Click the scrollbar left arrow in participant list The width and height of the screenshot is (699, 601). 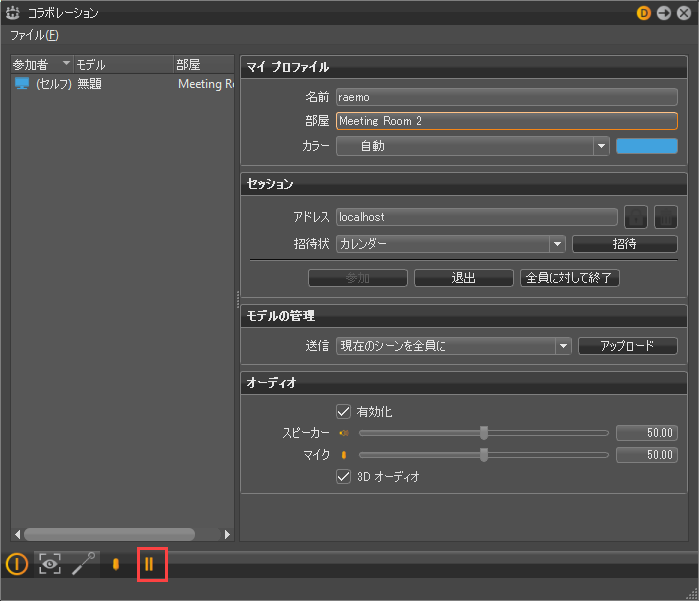point(17,534)
